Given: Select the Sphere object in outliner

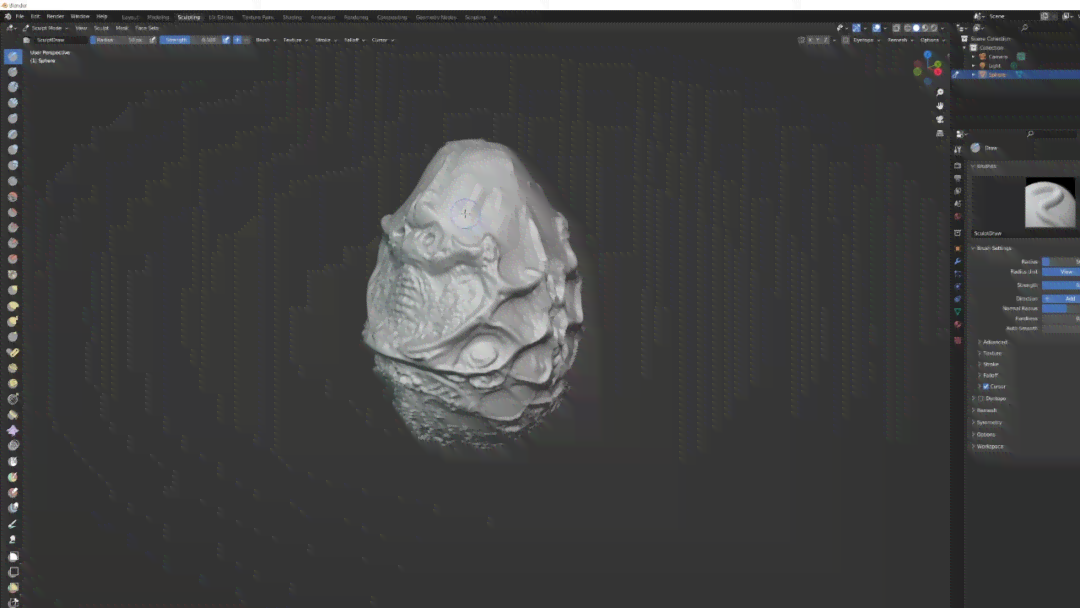Looking at the screenshot, I should pyautogui.click(x=997, y=74).
